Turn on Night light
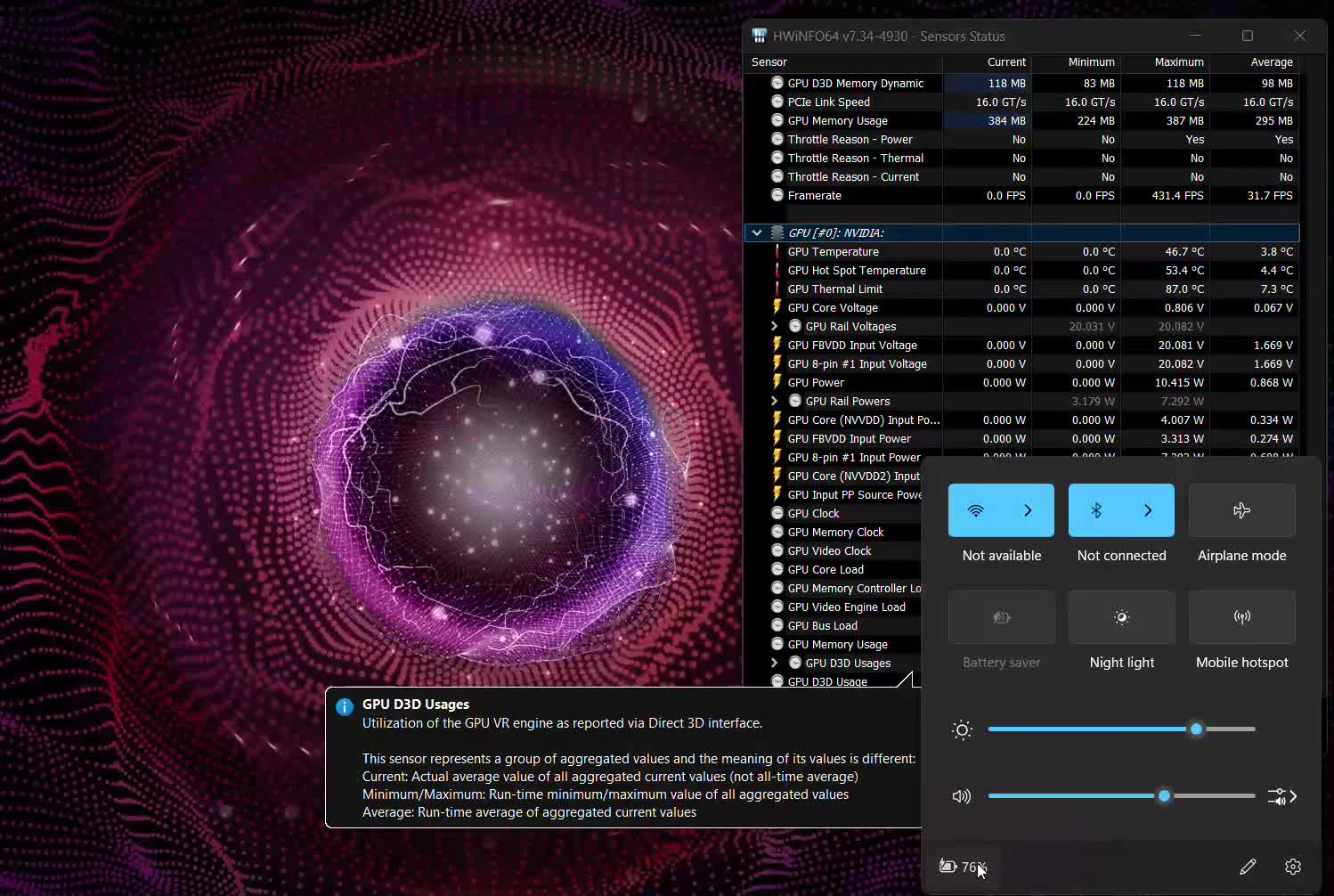The width and height of the screenshot is (1334, 896). click(x=1121, y=617)
